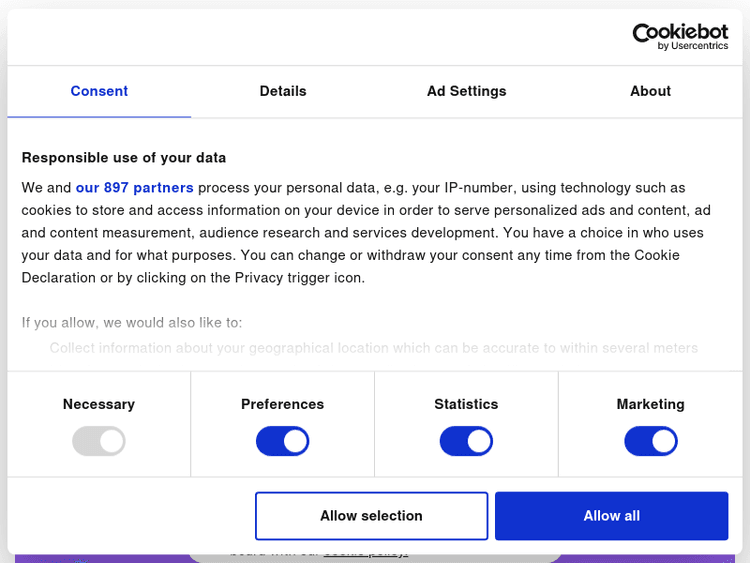Switch off the Marketing cookies toggle
The width and height of the screenshot is (750, 563).
pos(650,441)
